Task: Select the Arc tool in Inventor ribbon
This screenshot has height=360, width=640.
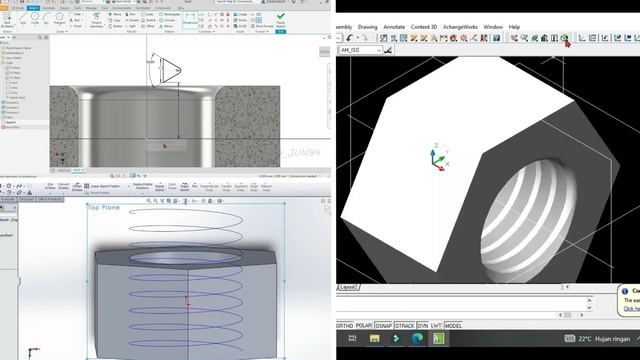Action: pyautogui.click(x=47, y=19)
